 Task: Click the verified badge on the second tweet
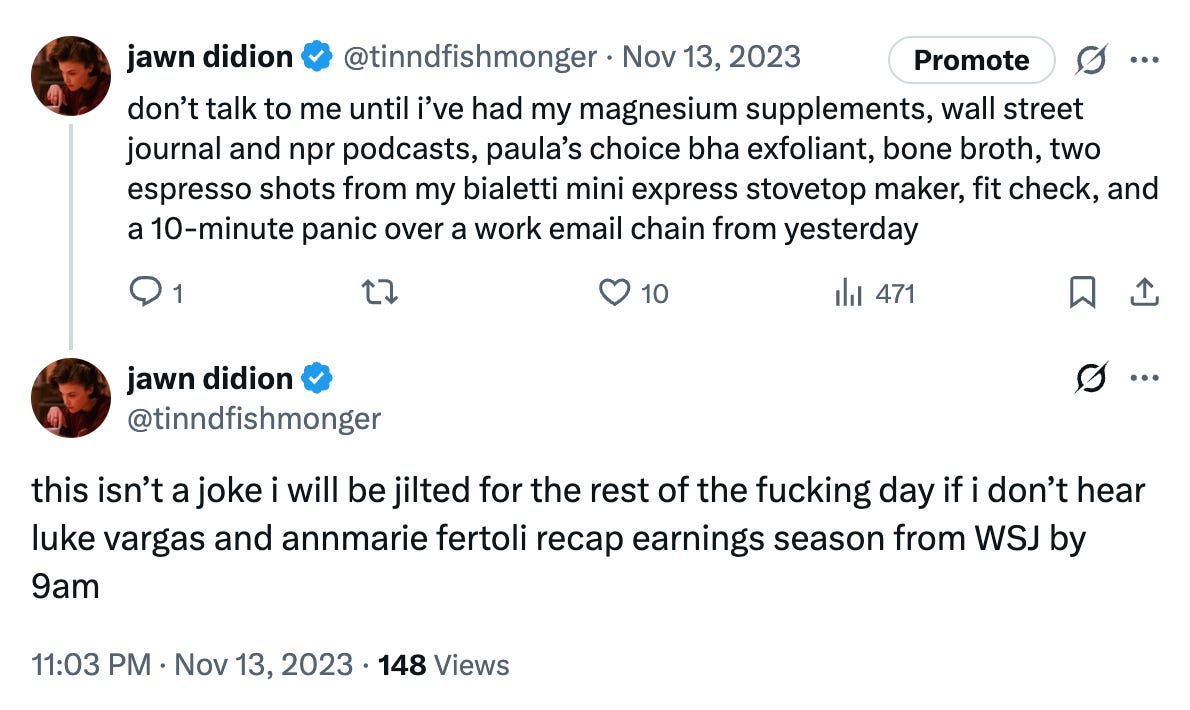pos(318,379)
